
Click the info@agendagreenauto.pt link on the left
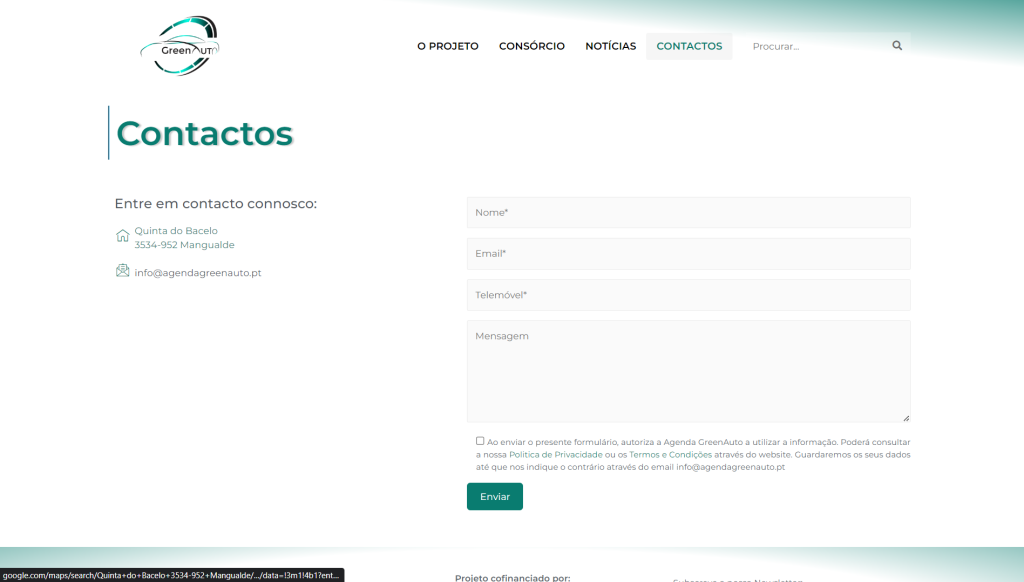tap(197, 272)
